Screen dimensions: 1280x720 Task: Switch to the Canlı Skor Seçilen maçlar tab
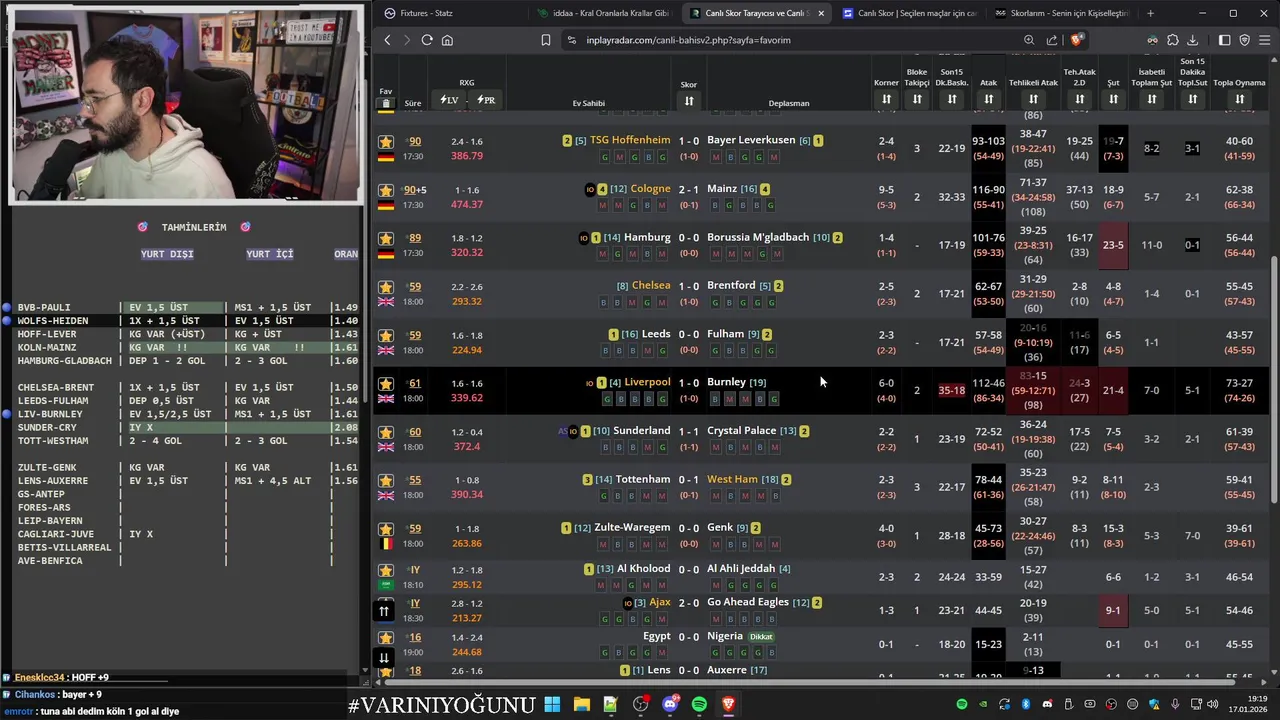(x=908, y=13)
